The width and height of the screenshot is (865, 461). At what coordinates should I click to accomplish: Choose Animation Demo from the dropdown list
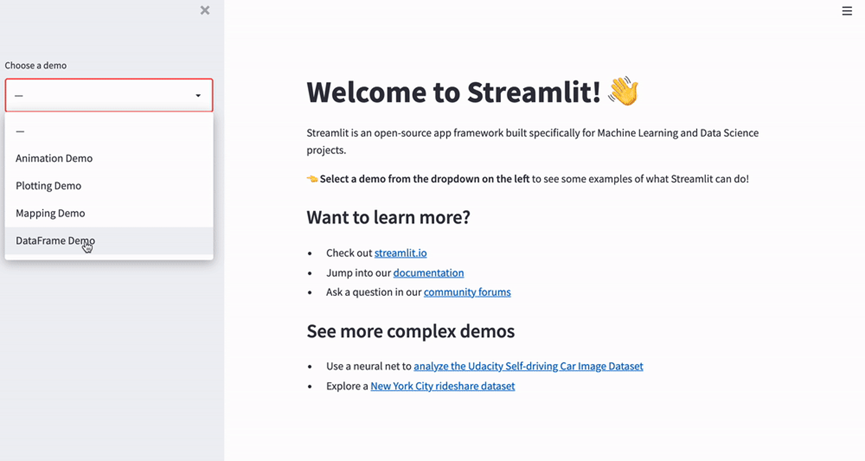coord(54,158)
